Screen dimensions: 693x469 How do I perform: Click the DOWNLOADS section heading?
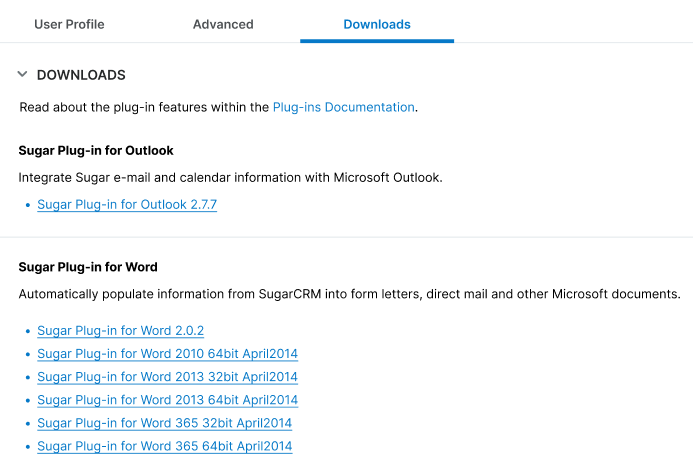point(81,75)
